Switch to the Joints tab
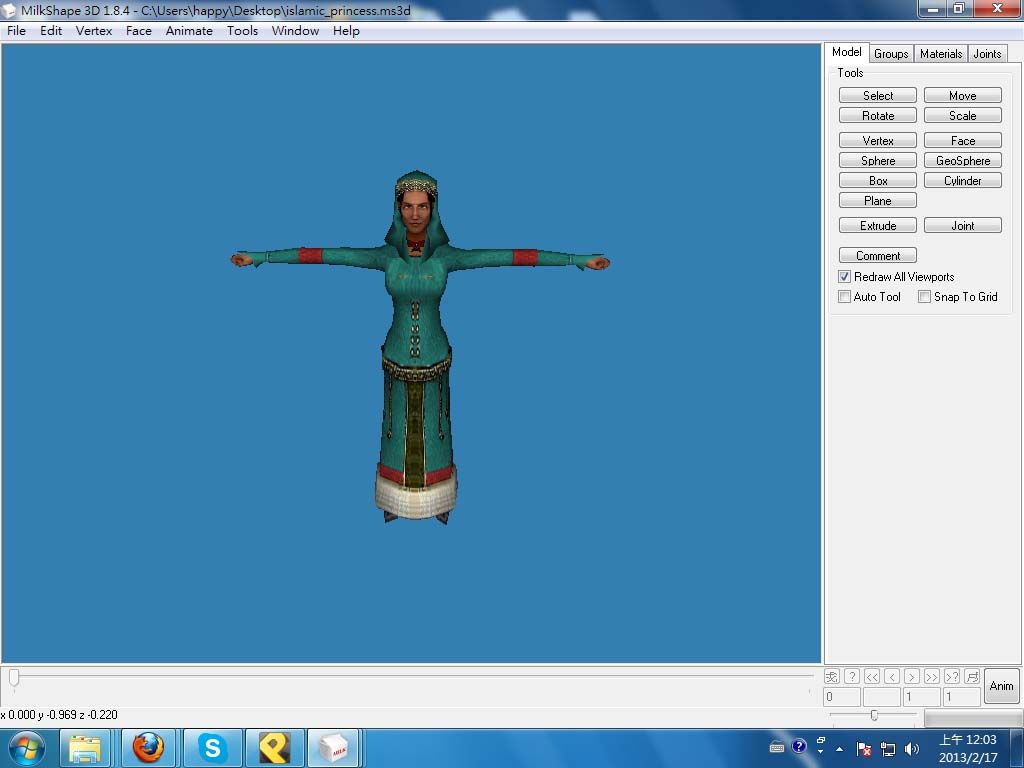 click(x=987, y=54)
